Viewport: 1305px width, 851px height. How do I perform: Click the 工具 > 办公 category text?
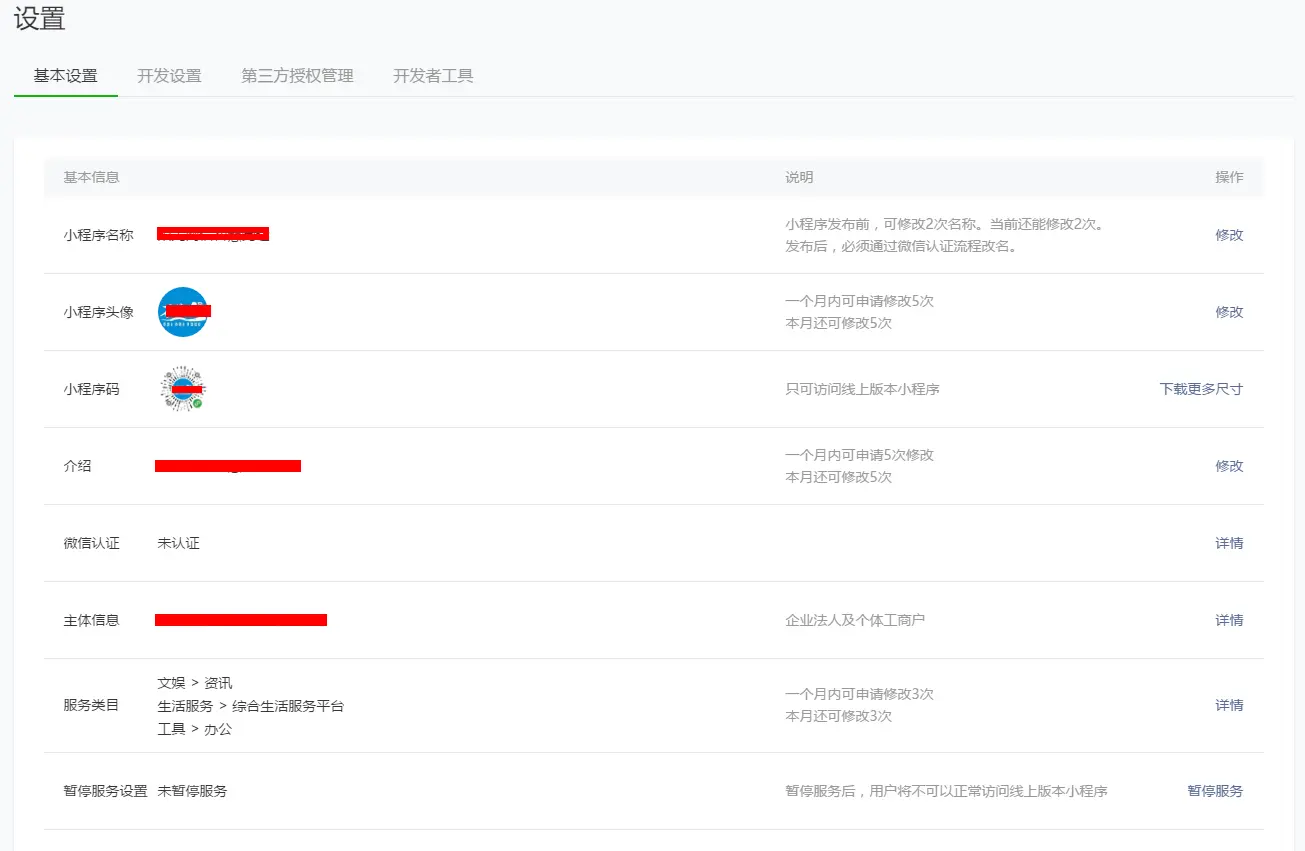coord(195,729)
